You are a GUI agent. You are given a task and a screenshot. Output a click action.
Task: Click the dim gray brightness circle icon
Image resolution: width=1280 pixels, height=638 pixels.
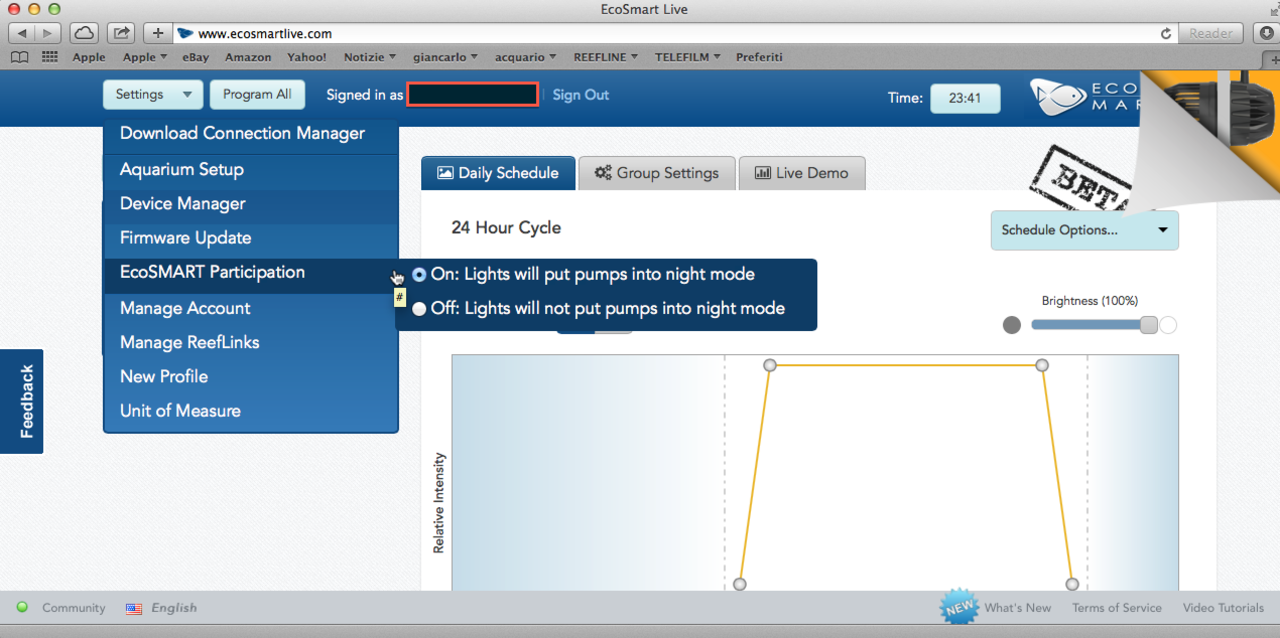[1012, 325]
